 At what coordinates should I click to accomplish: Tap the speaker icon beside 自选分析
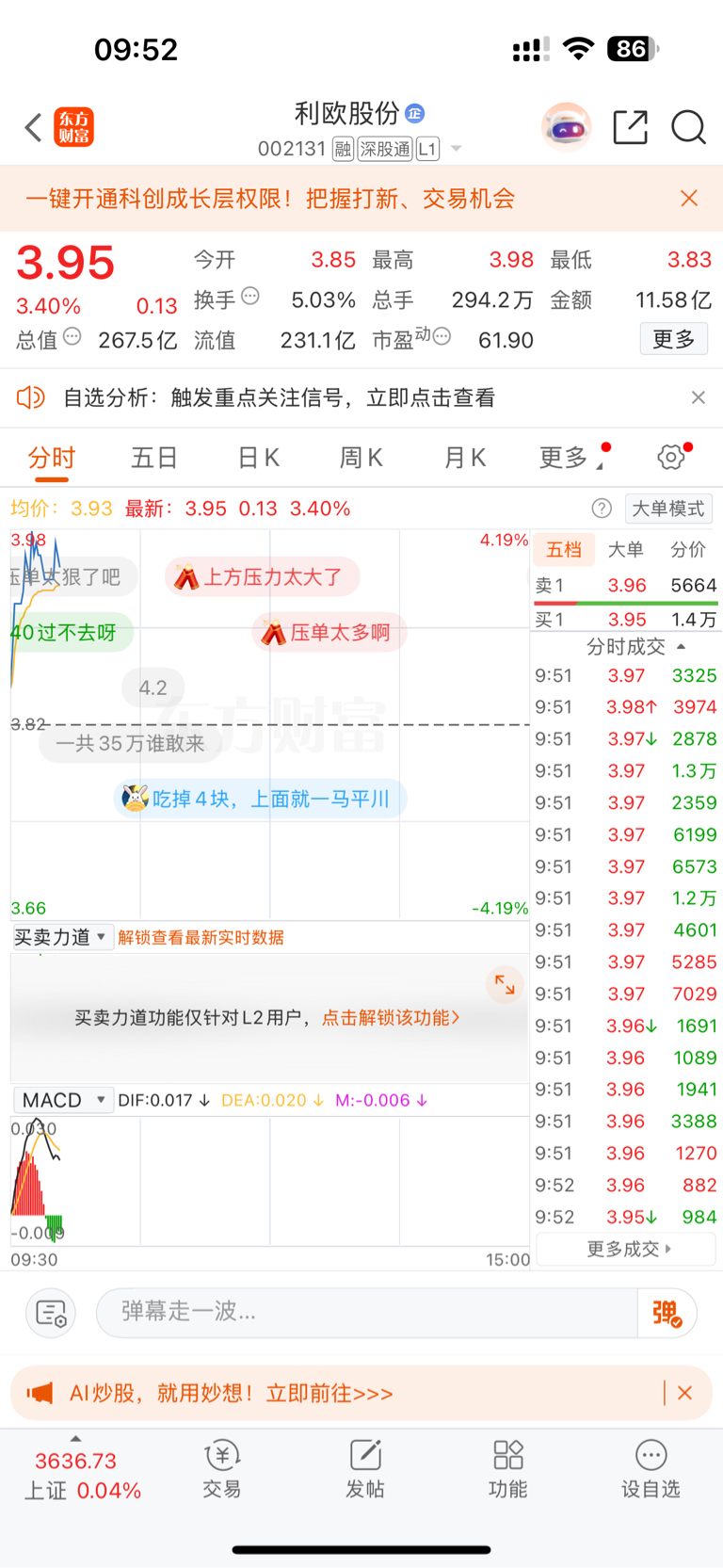(x=31, y=397)
